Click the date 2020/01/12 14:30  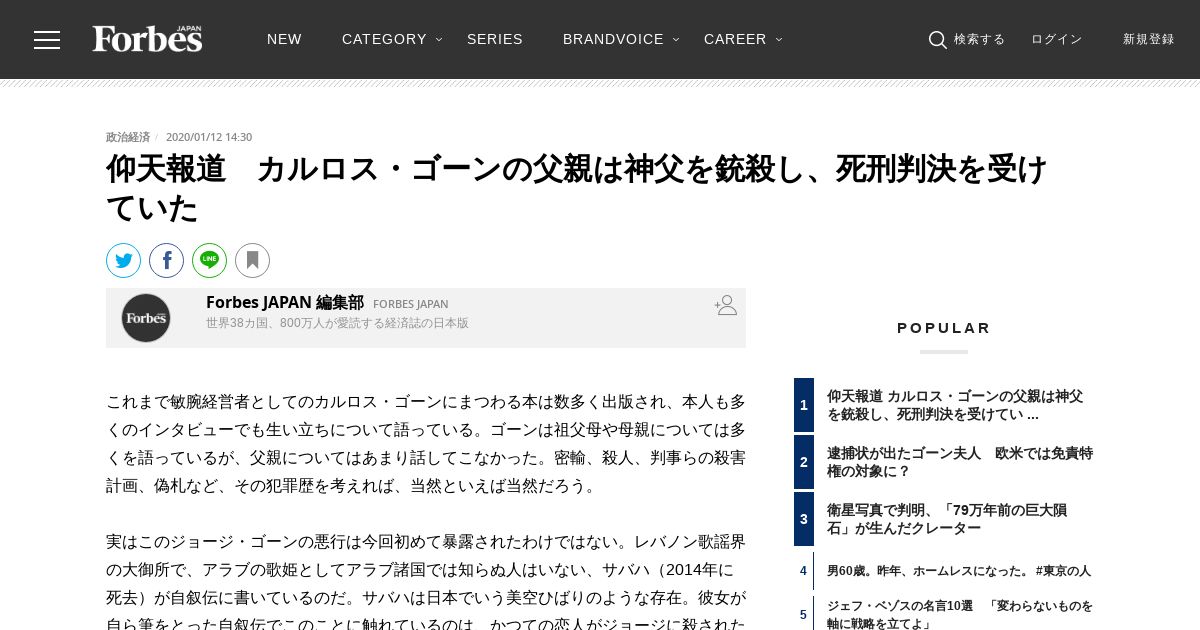pyautogui.click(x=209, y=137)
